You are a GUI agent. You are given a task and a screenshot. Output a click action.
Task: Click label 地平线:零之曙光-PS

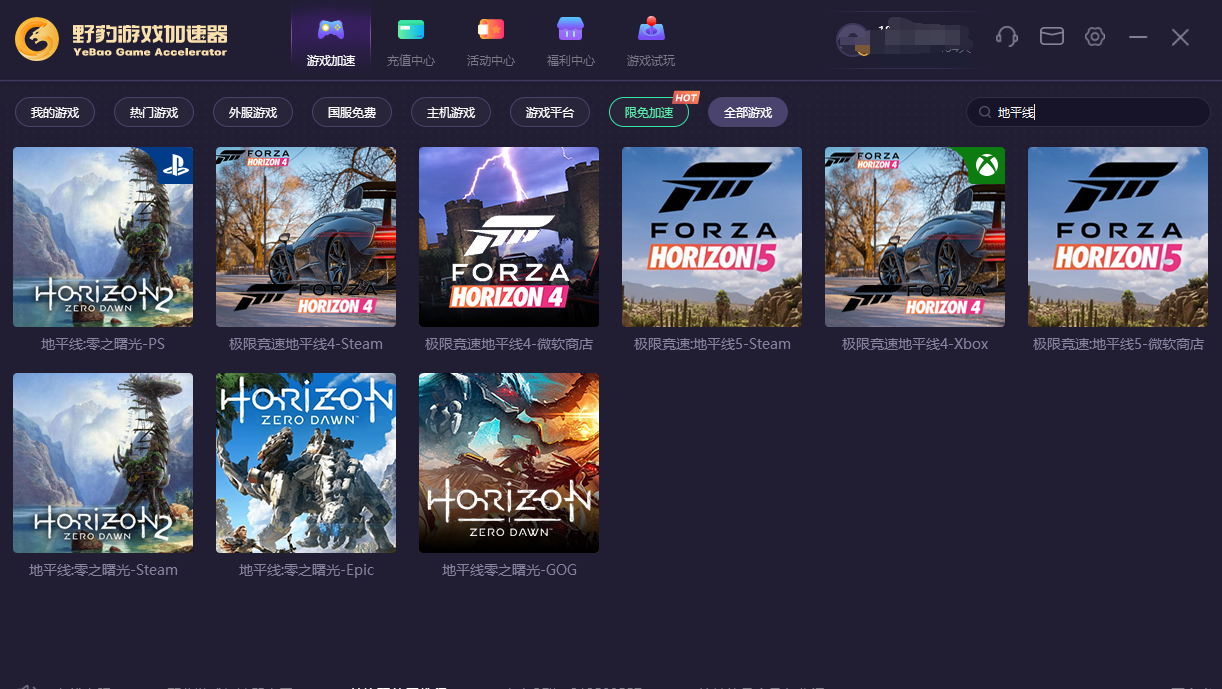[x=103, y=344]
